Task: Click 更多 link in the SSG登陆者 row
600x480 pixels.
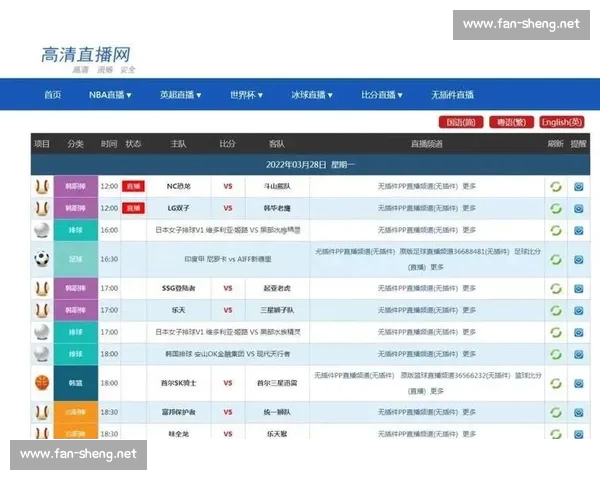Action: pyautogui.click(x=469, y=288)
